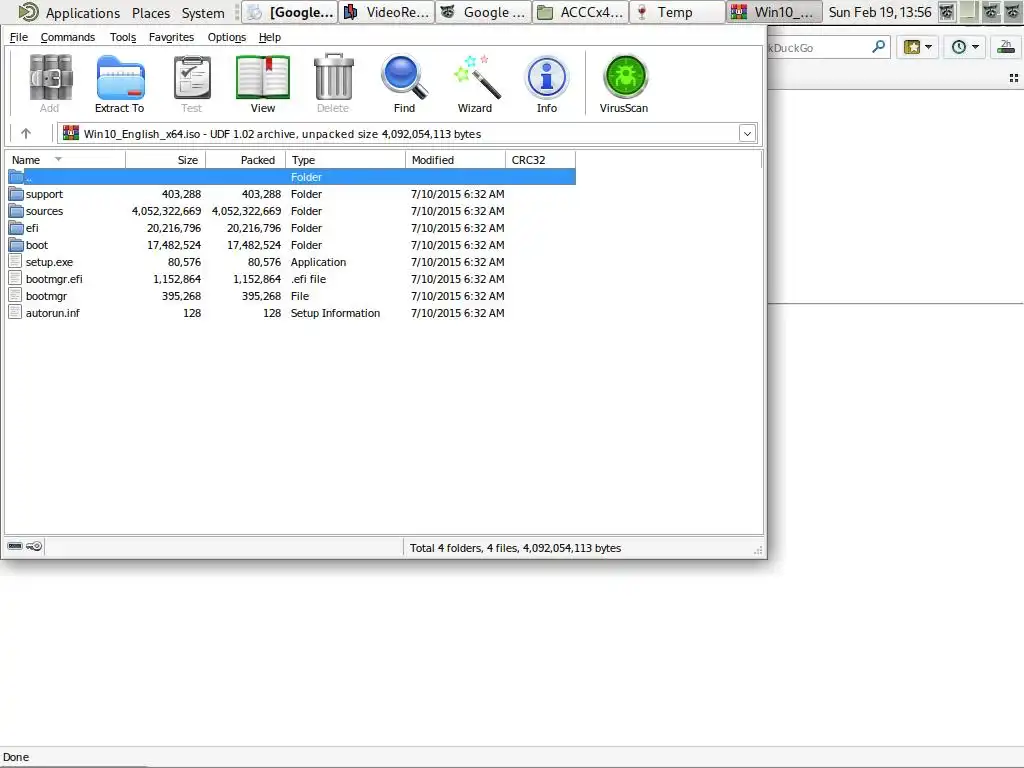Click the desktop main menu logo icon
This screenshot has height=768, width=1024.
coord(28,12)
